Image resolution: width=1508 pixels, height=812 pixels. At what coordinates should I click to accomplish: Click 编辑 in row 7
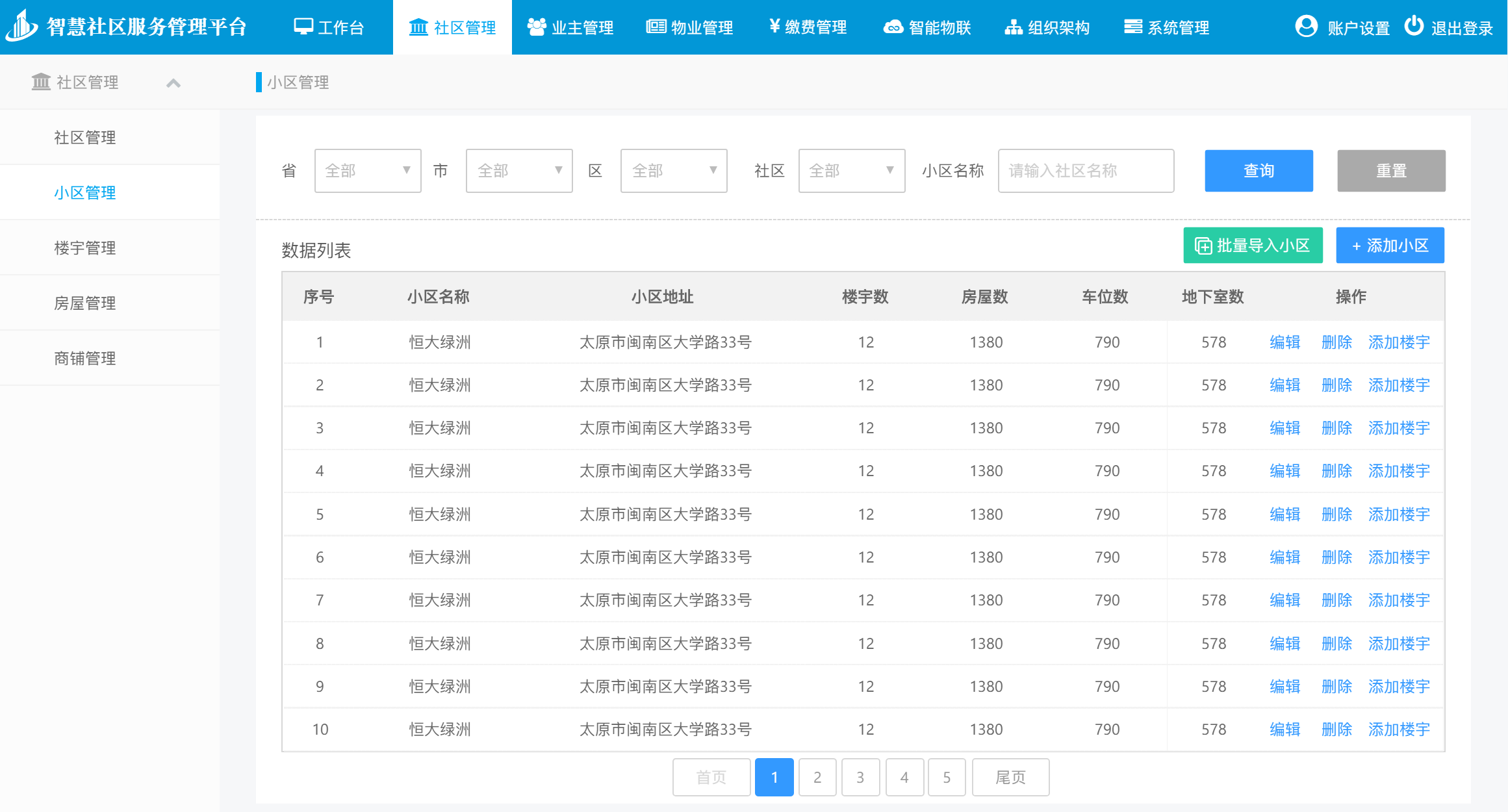click(x=1284, y=600)
